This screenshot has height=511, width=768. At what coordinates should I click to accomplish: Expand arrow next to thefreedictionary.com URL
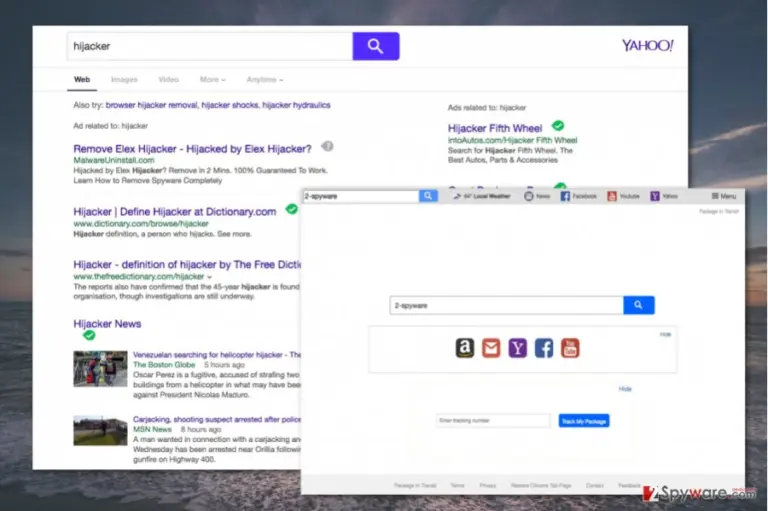pyautogui.click(x=210, y=277)
